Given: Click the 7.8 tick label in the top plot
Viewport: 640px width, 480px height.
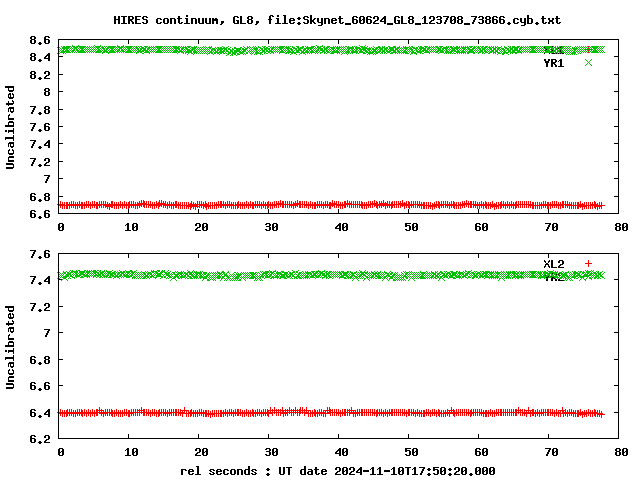Looking at the screenshot, I should [x=40, y=110].
